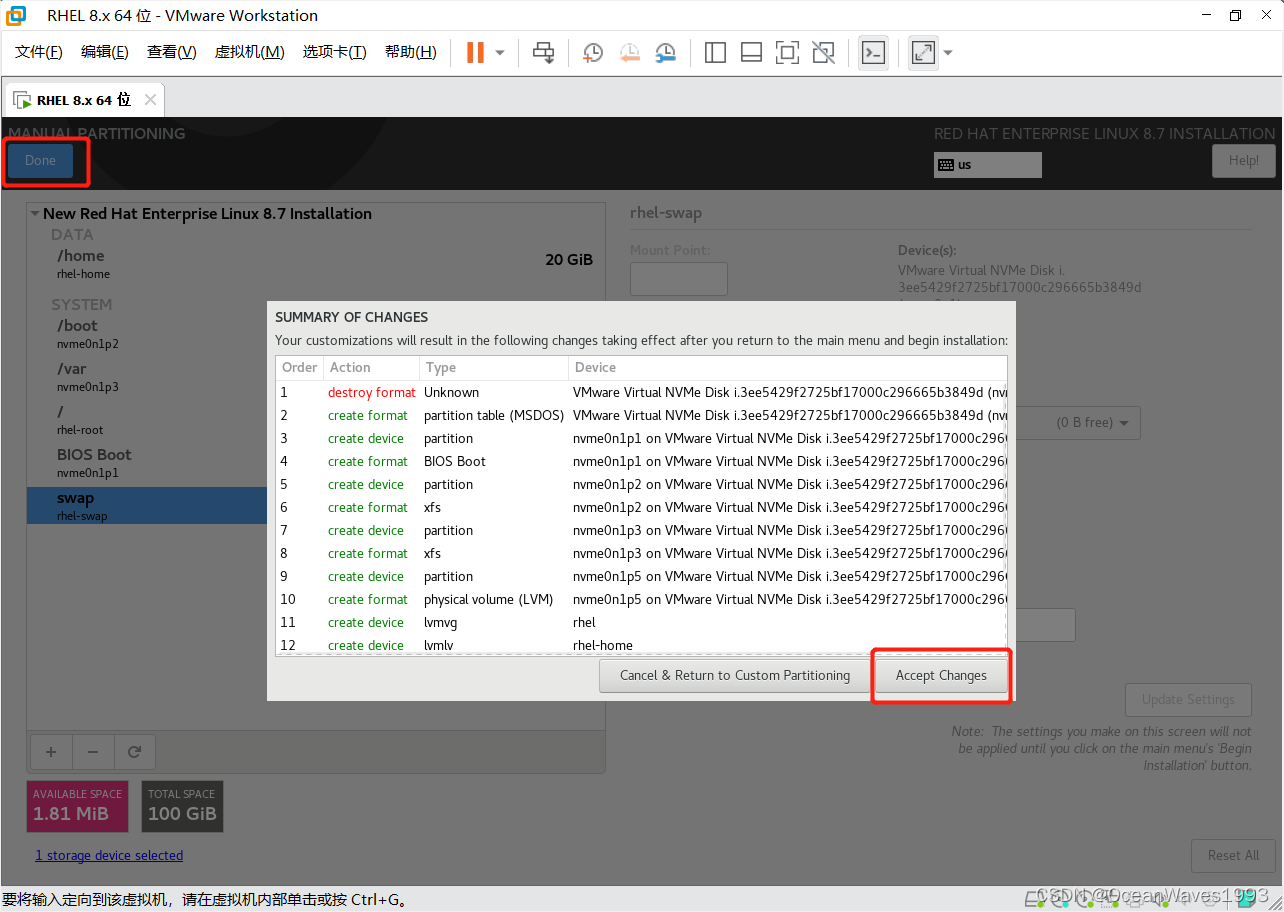Pause the virtual machine with orange pause icon
The height and width of the screenshot is (912, 1284).
click(x=475, y=52)
